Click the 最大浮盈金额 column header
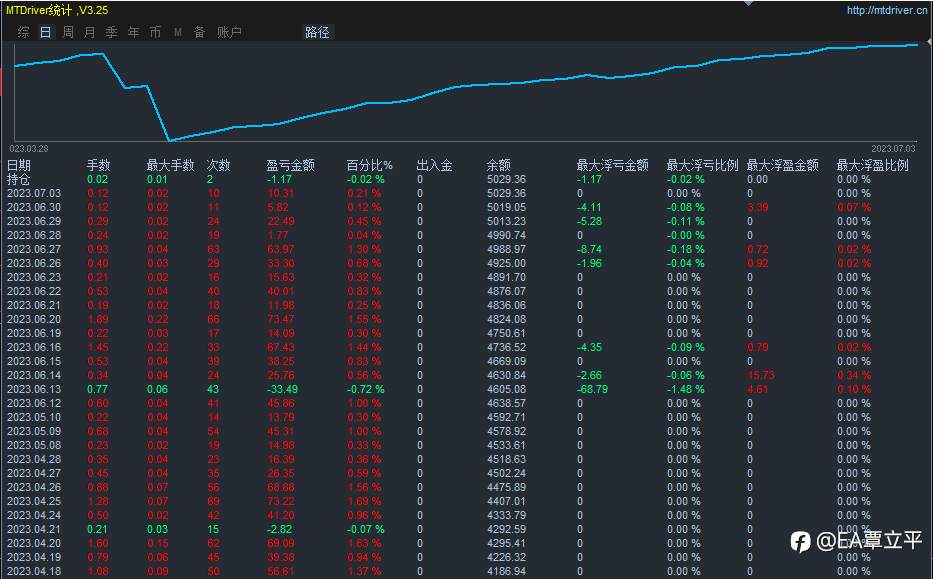Viewport: 933px width, 579px height. pyautogui.click(x=782, y=165)
